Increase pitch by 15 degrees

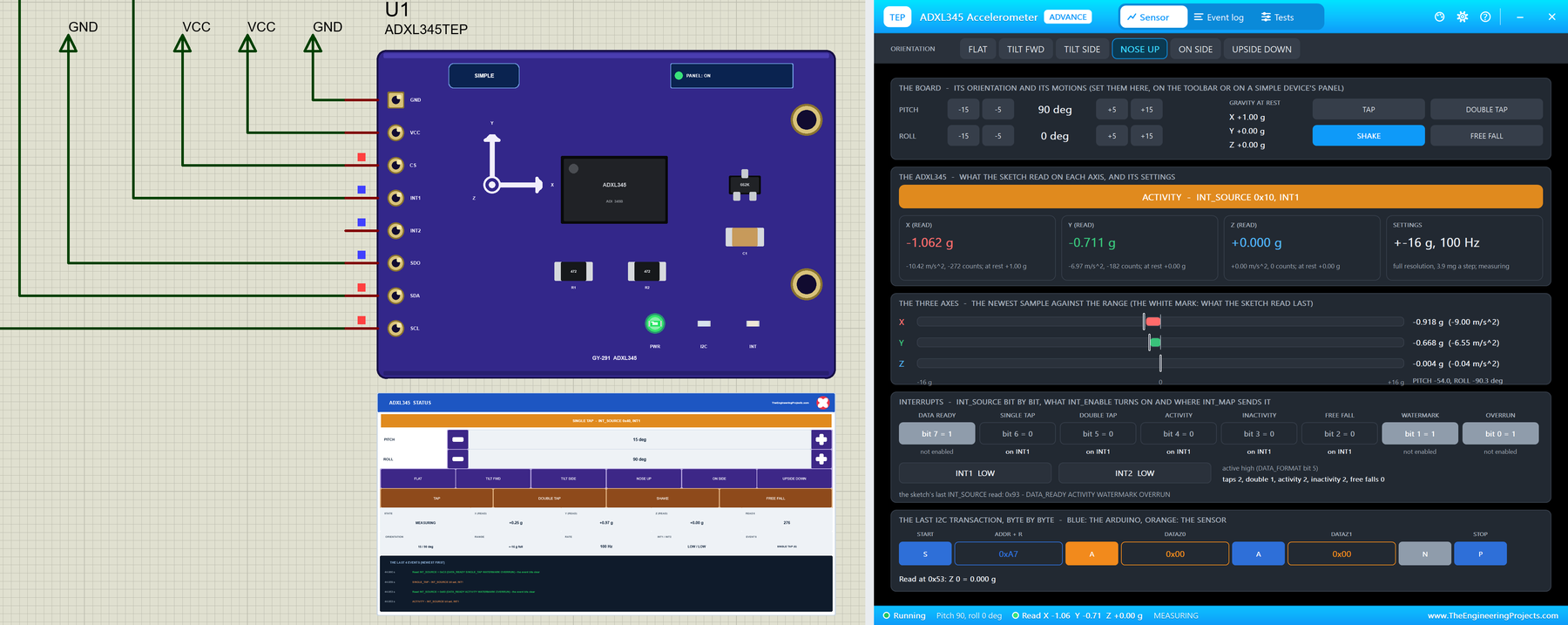coord(1146,110)
